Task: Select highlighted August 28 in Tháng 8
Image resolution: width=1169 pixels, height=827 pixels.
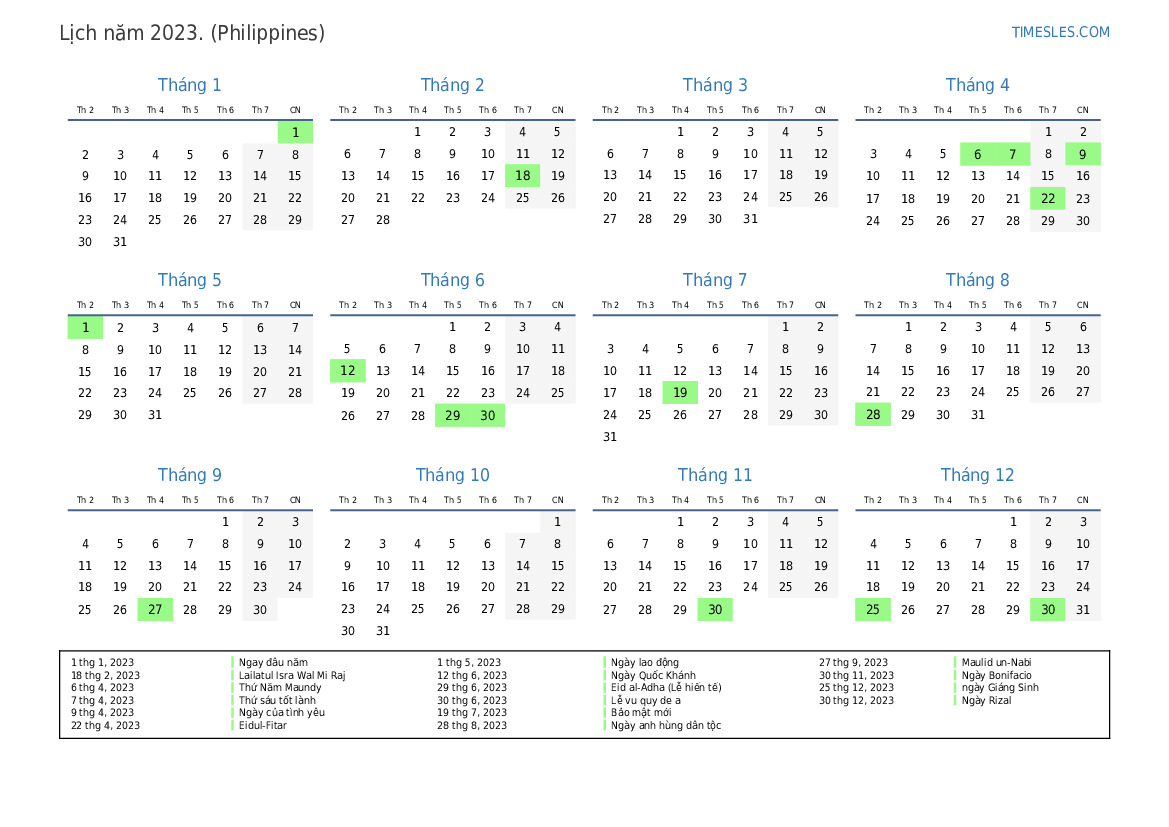Action: click(x=872, y=415)
